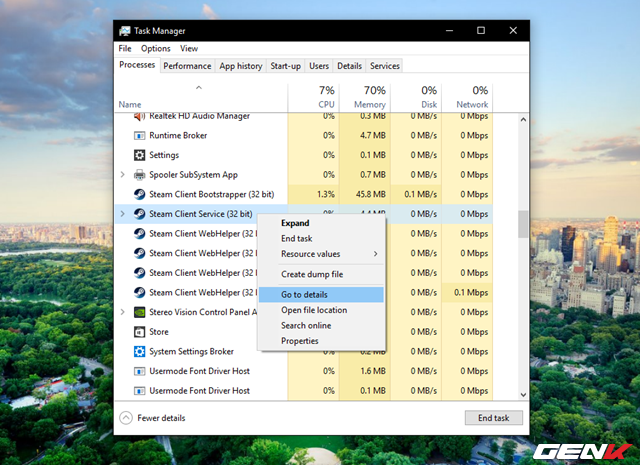Select the Steam Client Bootstrapper (32 bit) row
The width and height of the screenshot is (640, 465).
pyautogui.click(x=304, y=194)
